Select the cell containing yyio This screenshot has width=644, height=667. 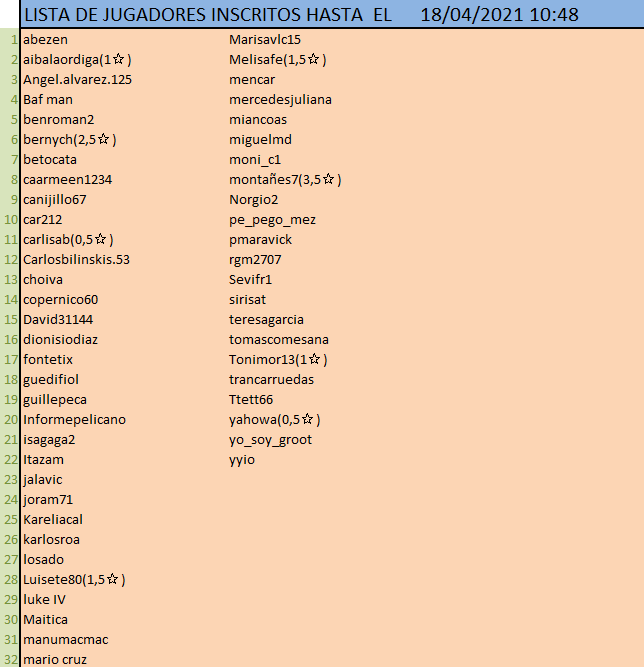[x=242, y=459]
